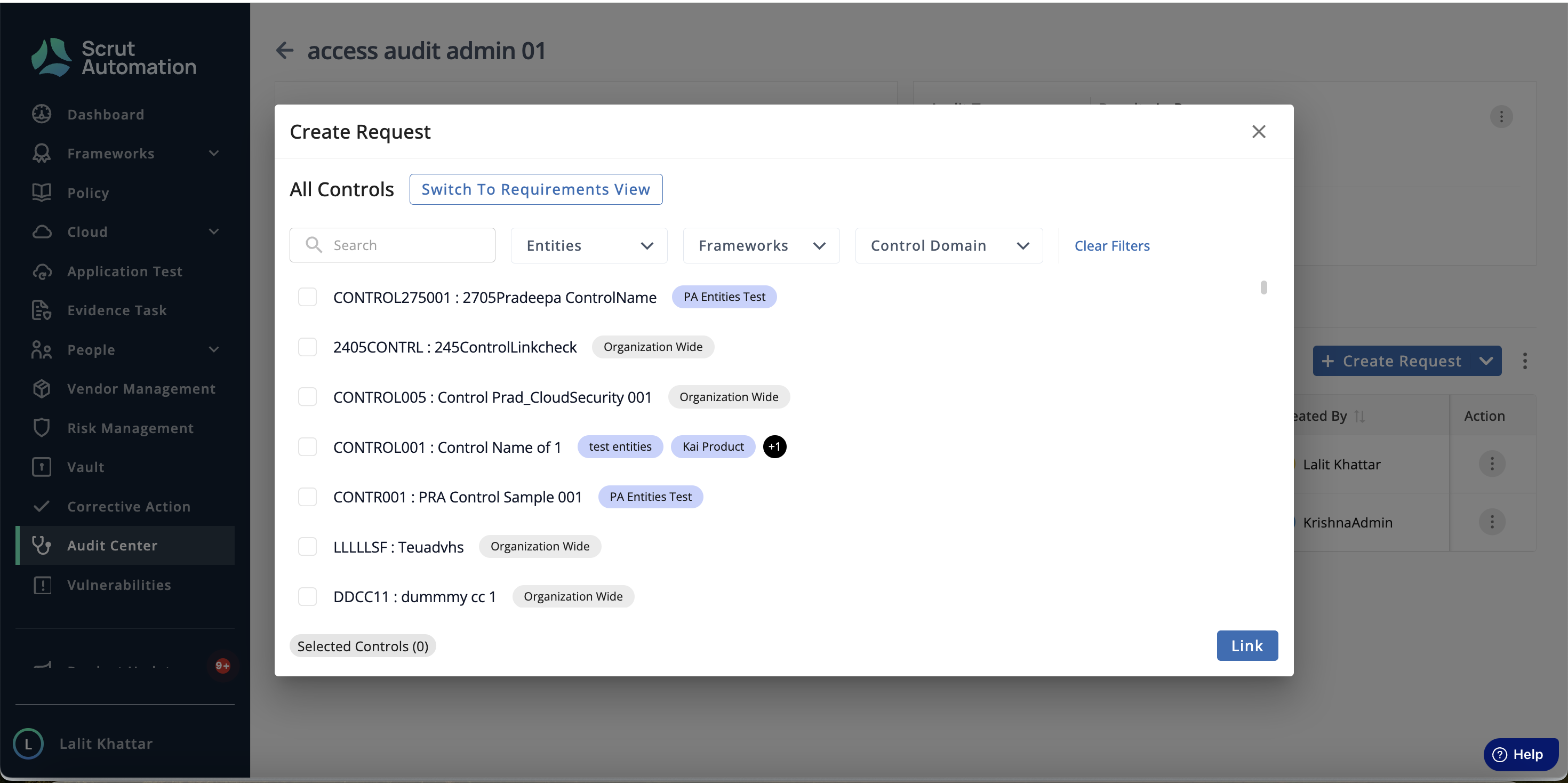Open the Help chat bubble
The height and width of the screenshot is (783, 1568).
pos(1521,754)
